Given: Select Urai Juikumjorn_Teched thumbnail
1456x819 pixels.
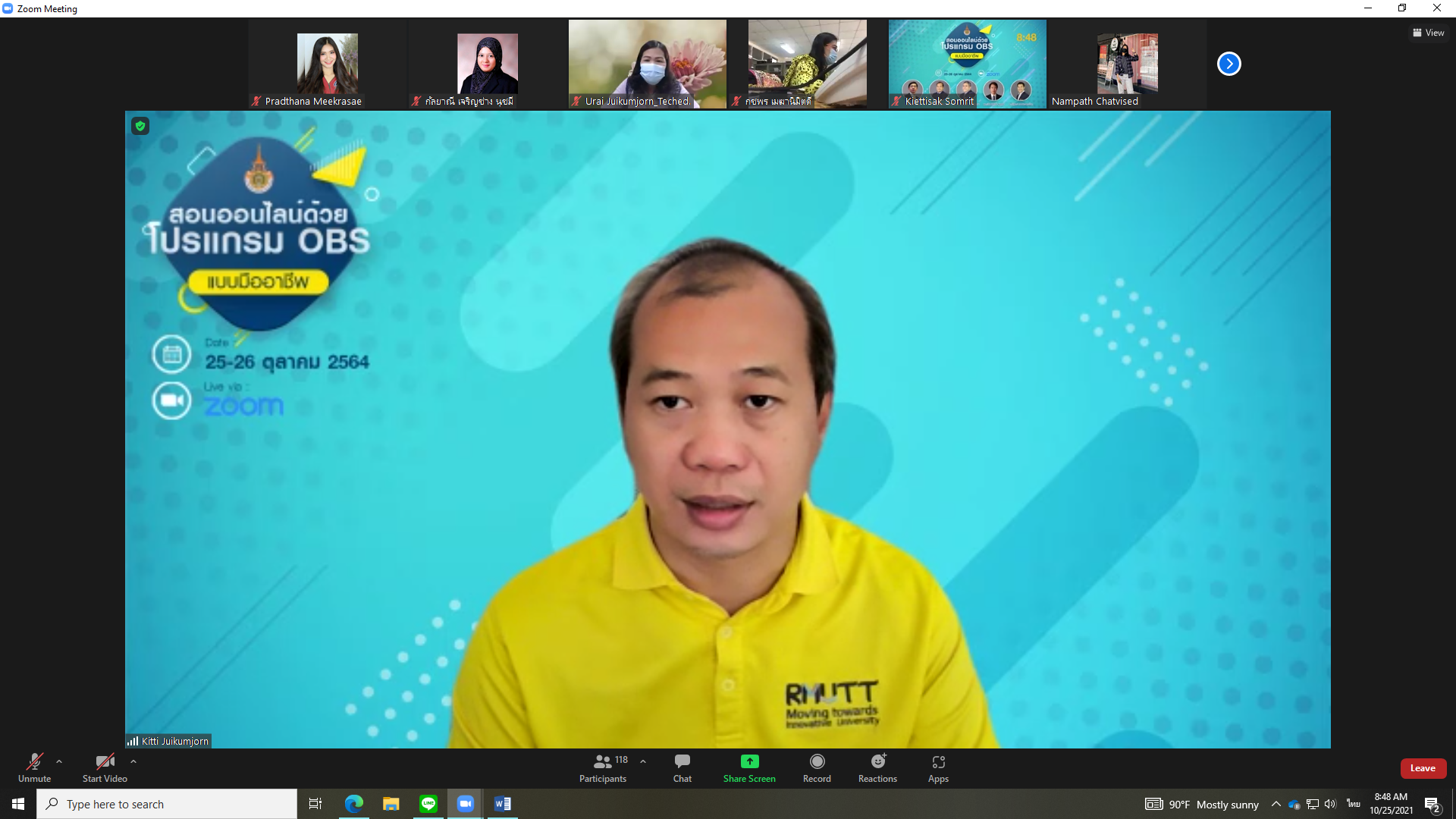Looking at the screenshot, I should click(648, 64).
